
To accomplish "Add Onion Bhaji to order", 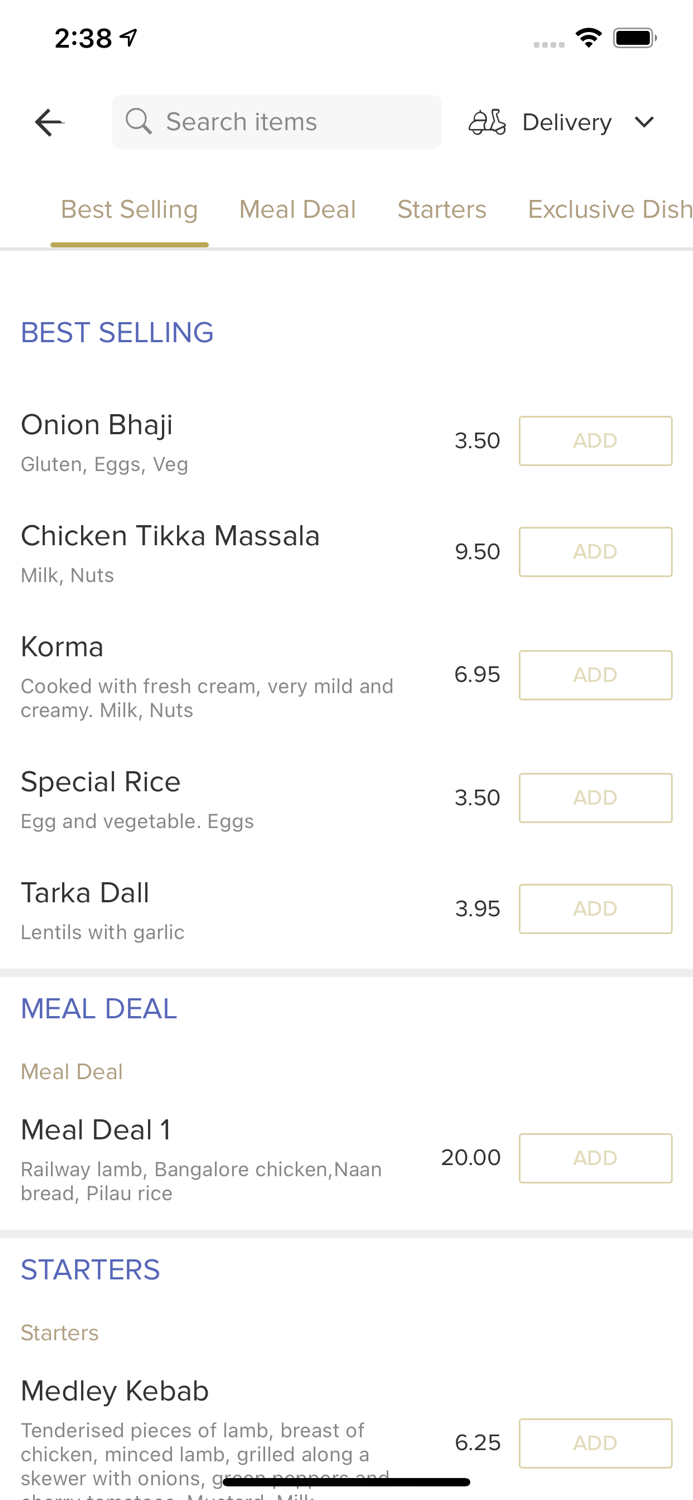I will 595,441.
